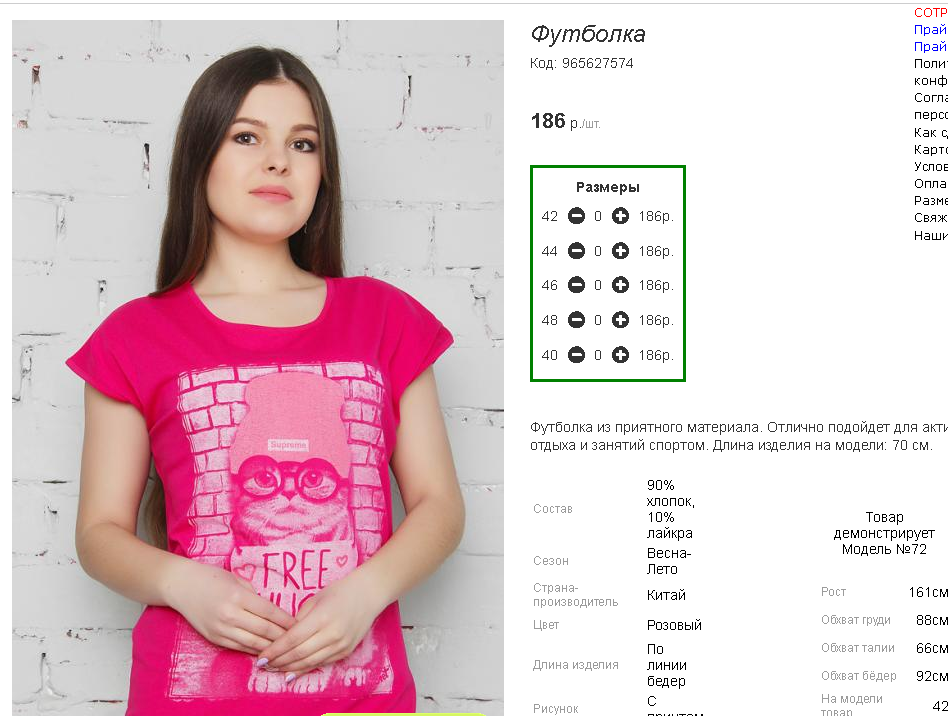Click the pink t-shirt product photo
The image size is (948, 716).
258,368
